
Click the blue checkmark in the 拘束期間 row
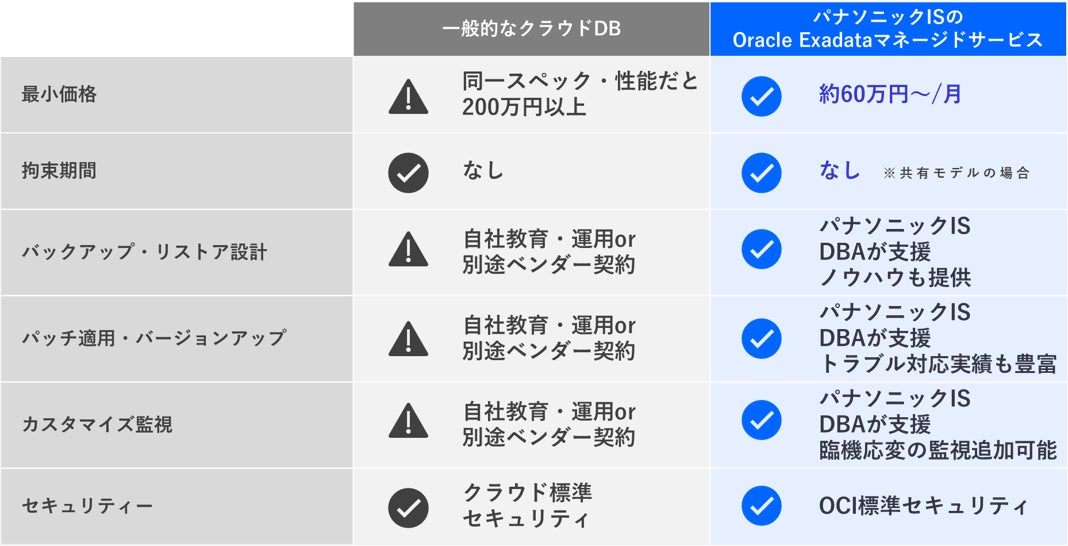[761, 172]
